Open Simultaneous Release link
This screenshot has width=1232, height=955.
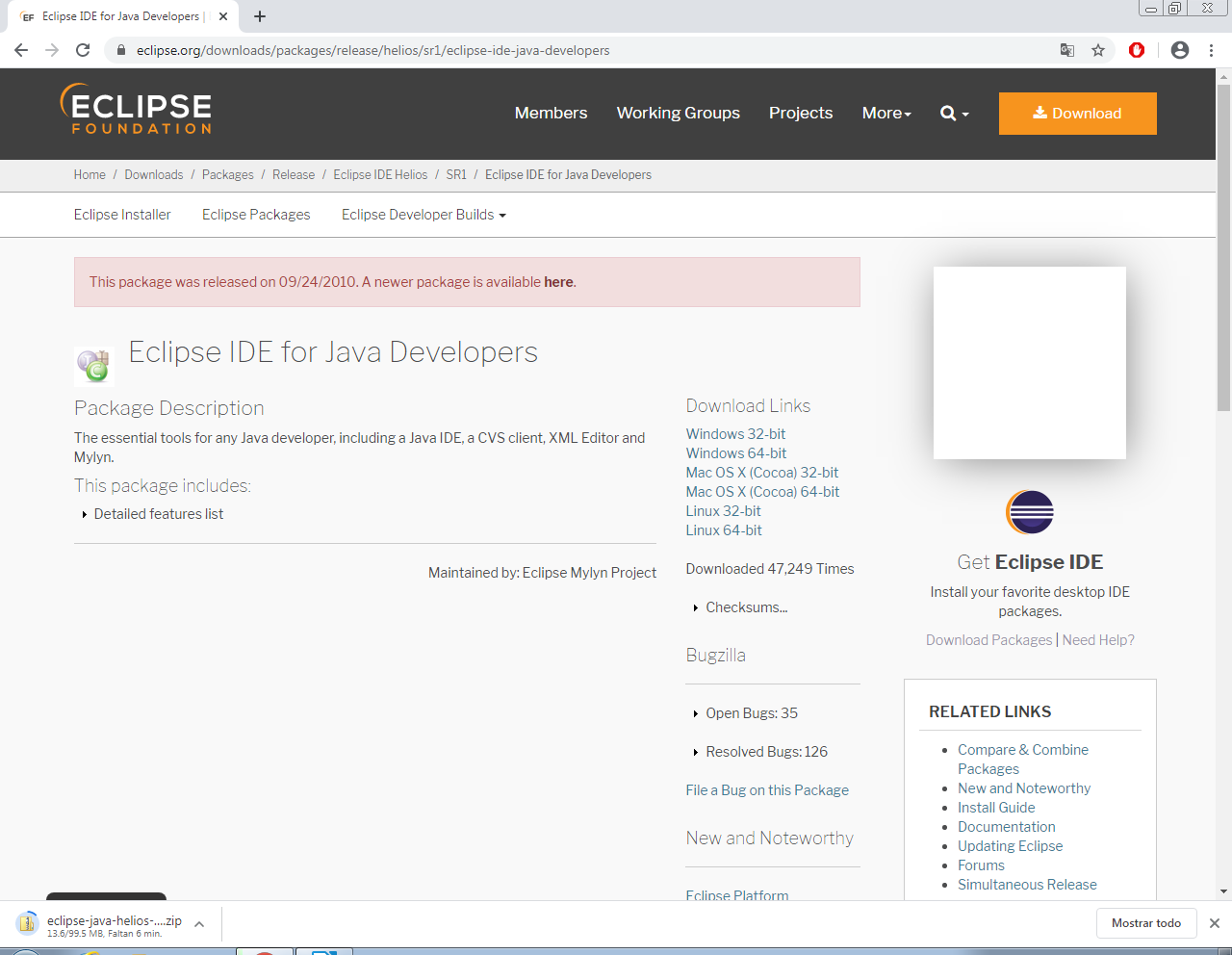(1027, 885)
